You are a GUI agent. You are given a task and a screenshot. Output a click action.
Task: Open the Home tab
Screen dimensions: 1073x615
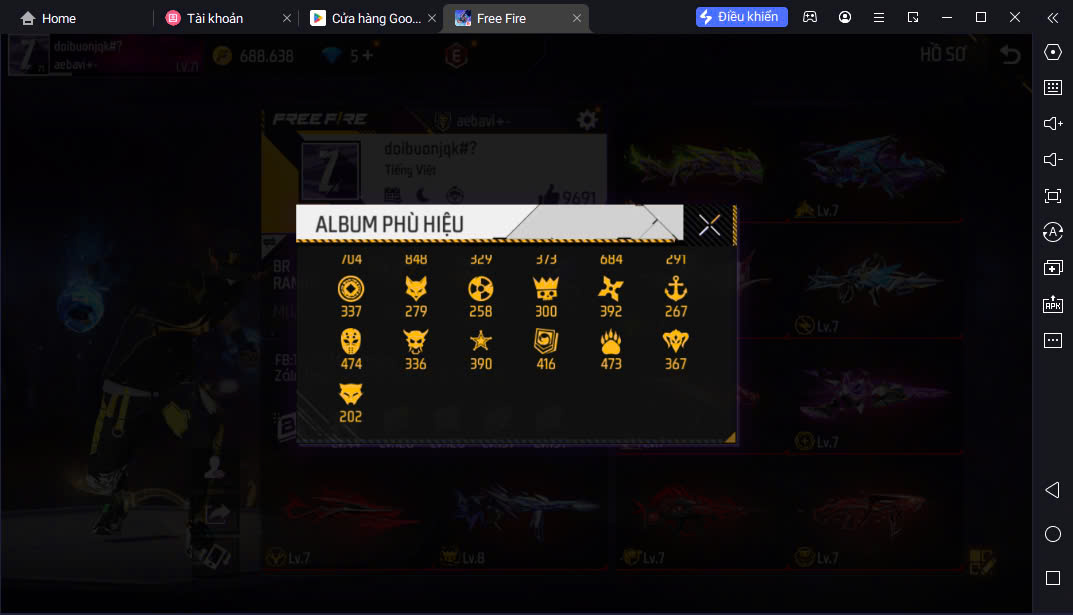coord(48,18)
